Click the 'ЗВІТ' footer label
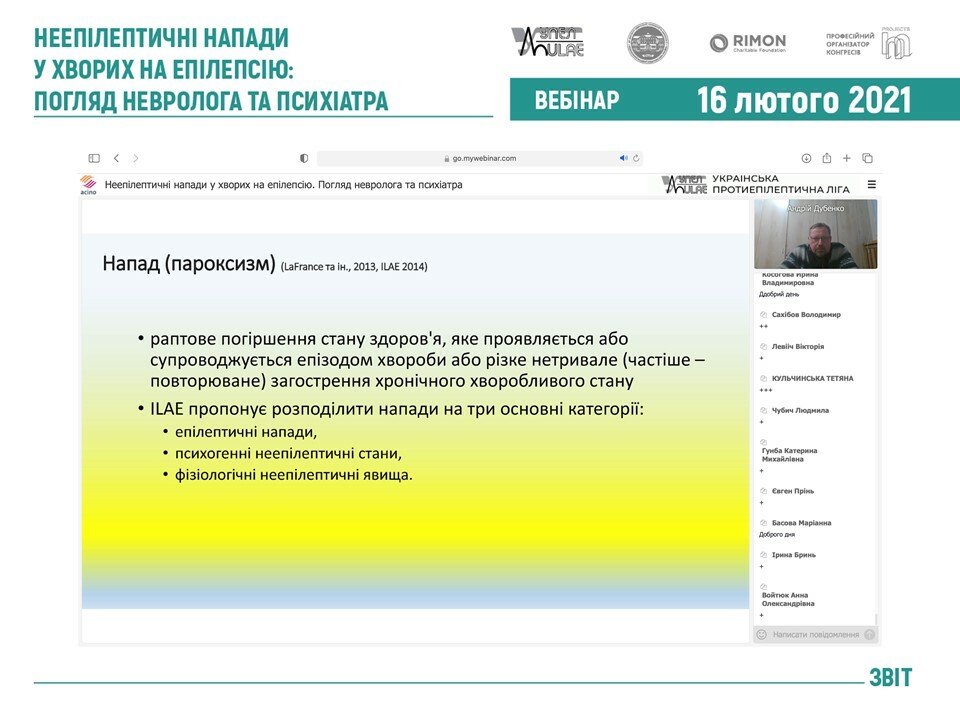The width and height of the screenshot is (960, 720). point(890,677)
